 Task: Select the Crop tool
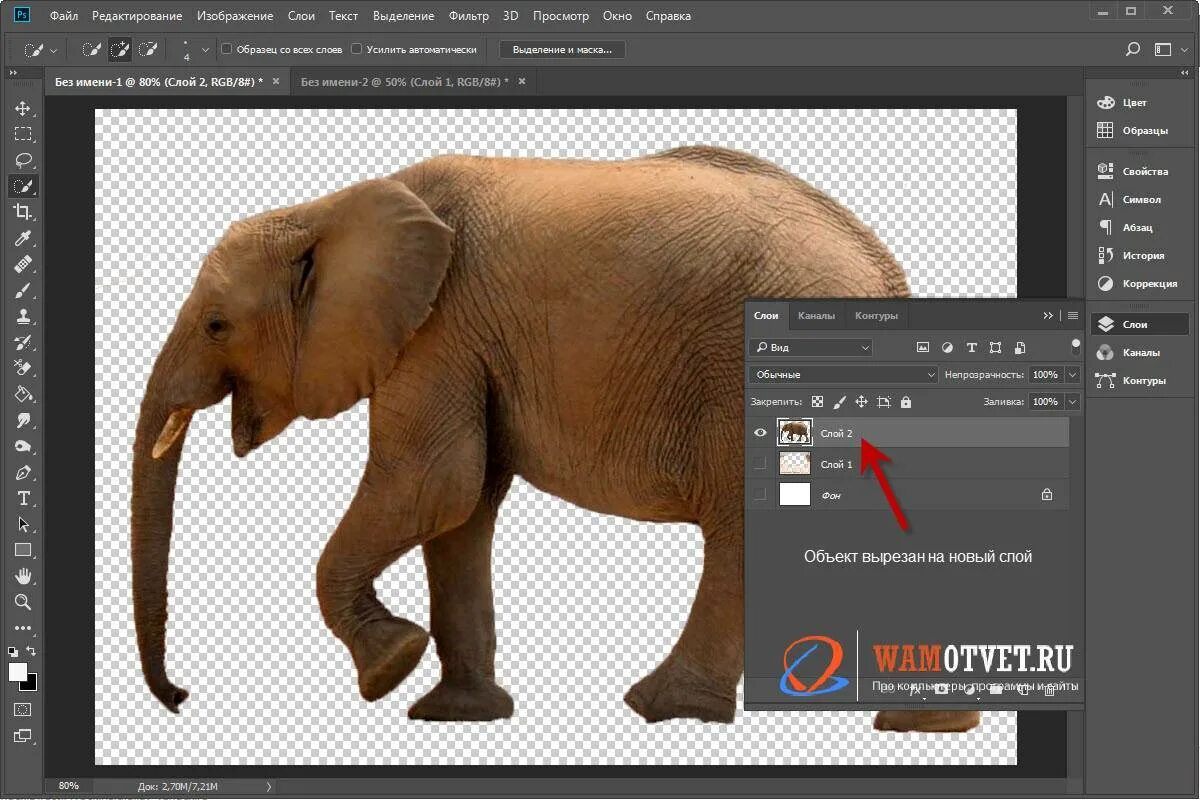pyautogui.click(x=22, y=212)
